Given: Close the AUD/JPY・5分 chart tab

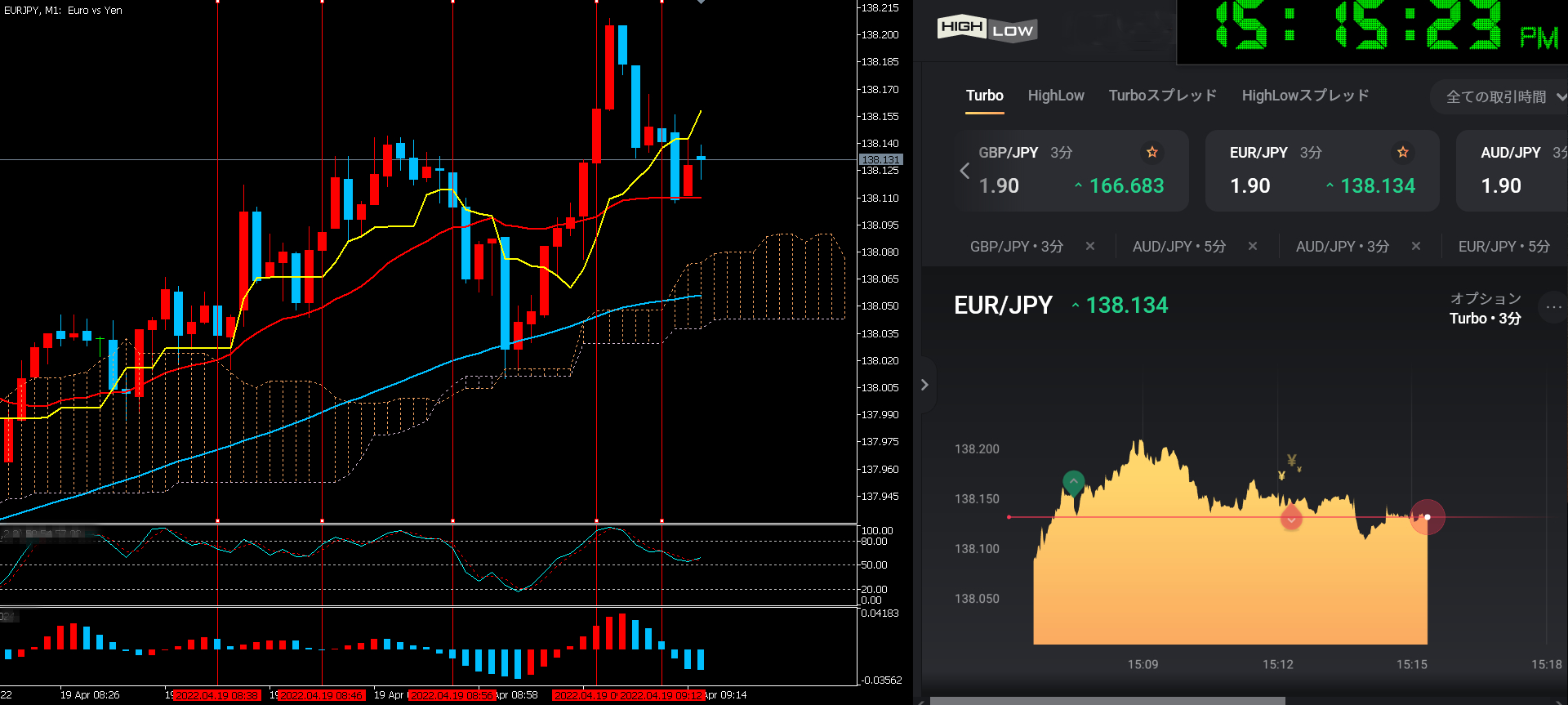Looking at the screenshot, I should 1252,247.
